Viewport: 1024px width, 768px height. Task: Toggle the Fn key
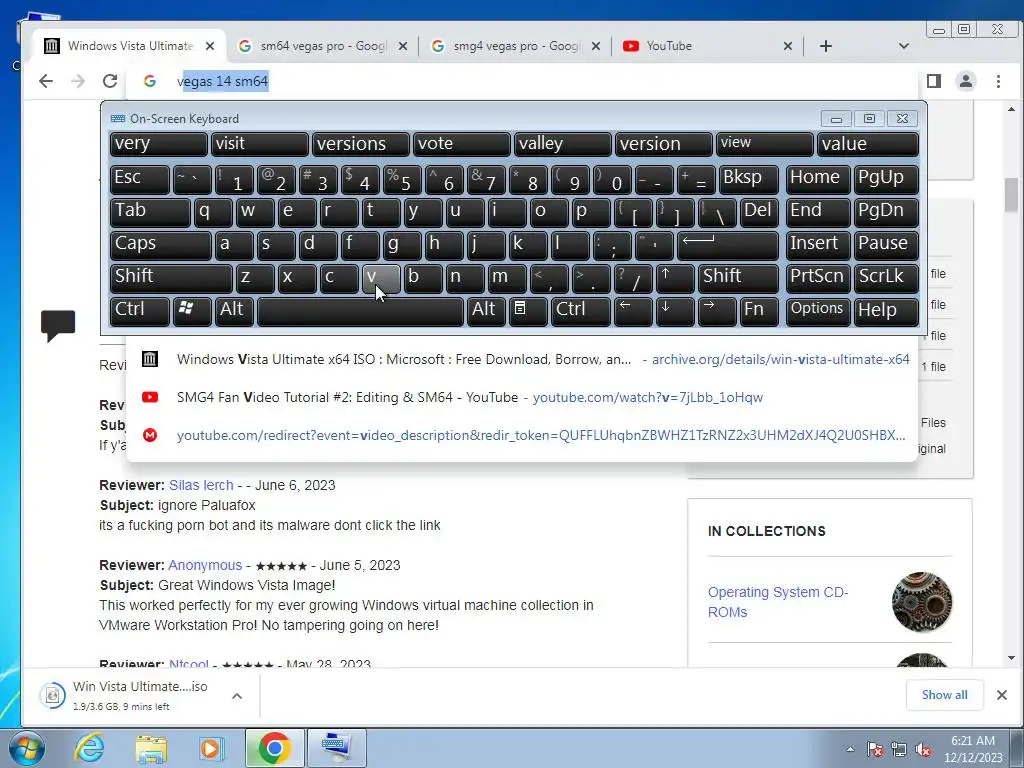759,311
